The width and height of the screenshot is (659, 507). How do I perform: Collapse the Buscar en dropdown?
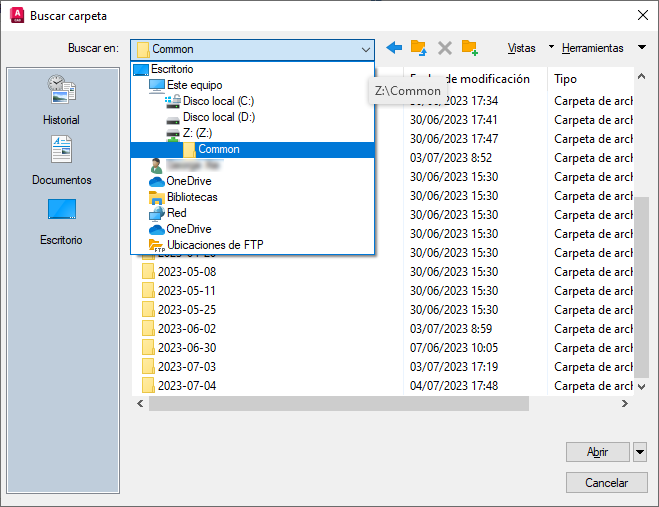tap(364, 49)
